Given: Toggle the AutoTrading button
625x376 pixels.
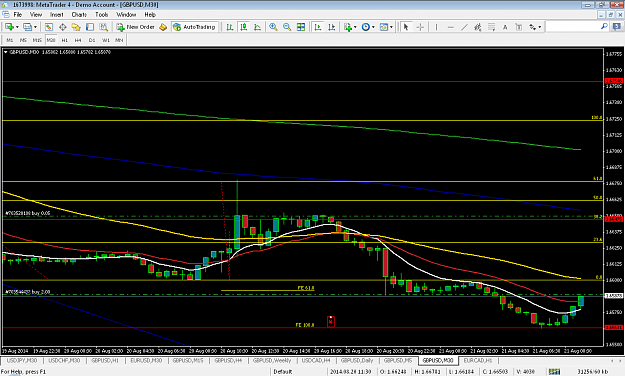Looking at the screenshot, I should [x=195, y=27].
